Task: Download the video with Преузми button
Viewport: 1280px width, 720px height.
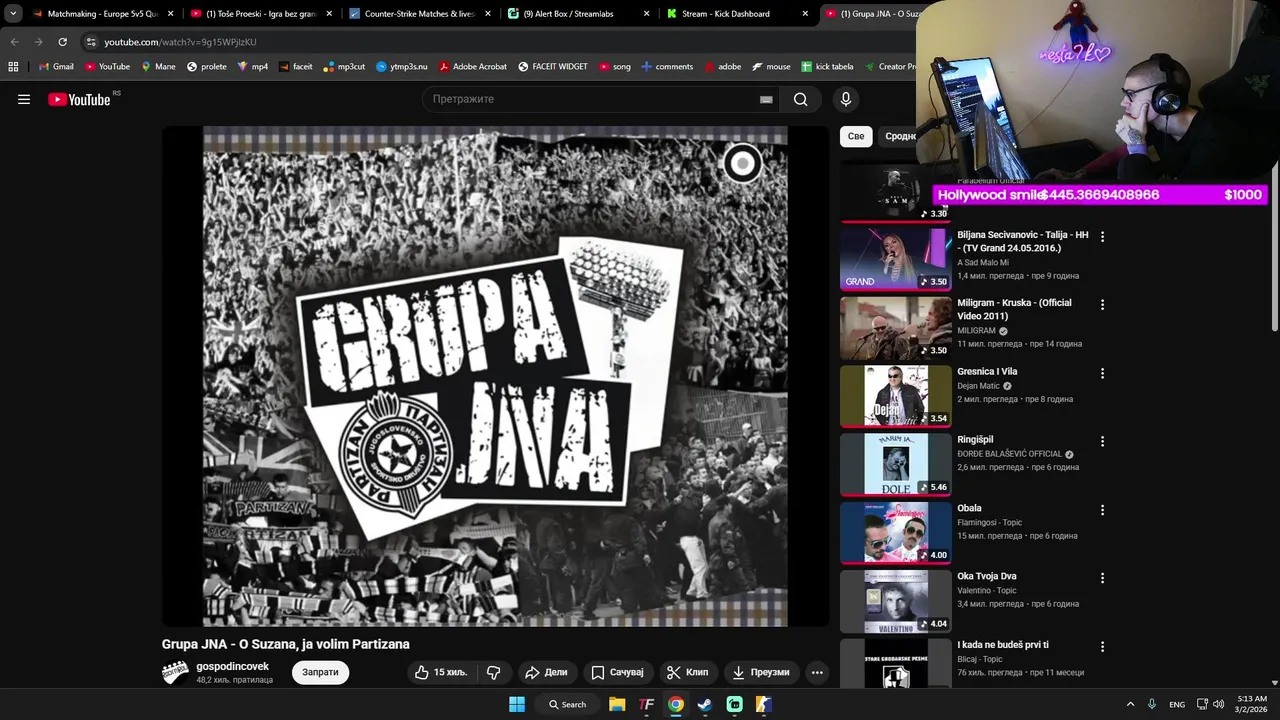Action: click(761, 672)
